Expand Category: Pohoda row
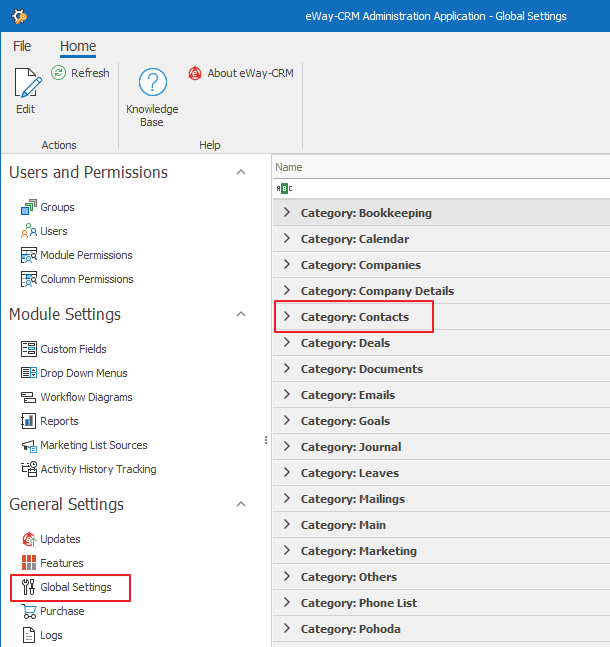Image resolution: width=610 pixels, height=647 pixels. 287,628
